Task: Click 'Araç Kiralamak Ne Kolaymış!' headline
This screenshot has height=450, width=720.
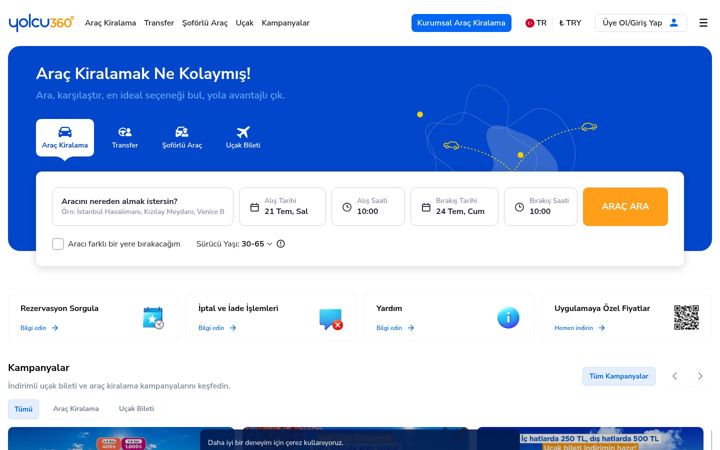Action: pyautogui.click(x=143, y=73)
